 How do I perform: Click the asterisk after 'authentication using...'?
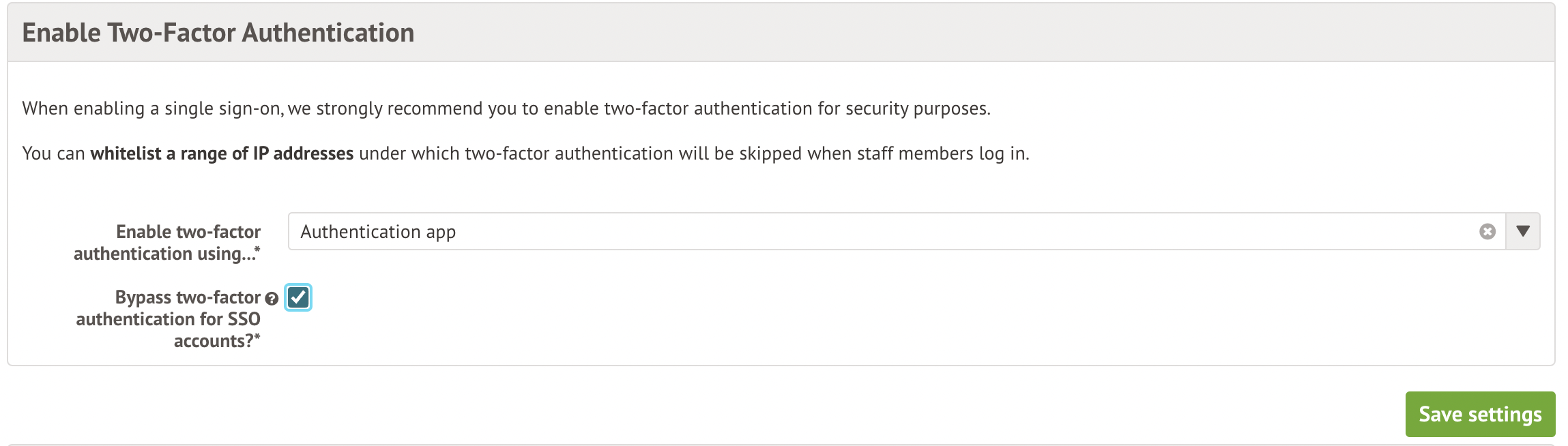(257, 251)
